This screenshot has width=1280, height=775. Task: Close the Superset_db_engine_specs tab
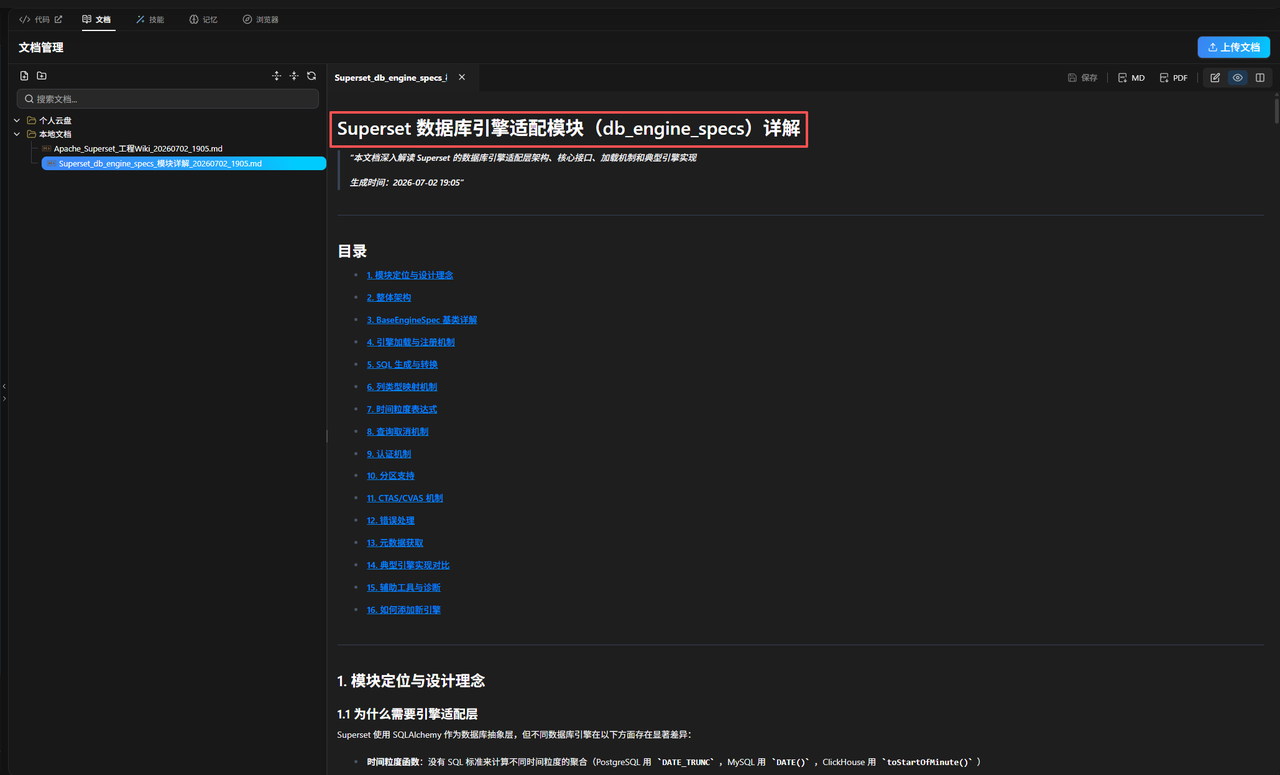click(x=462, y=77)
